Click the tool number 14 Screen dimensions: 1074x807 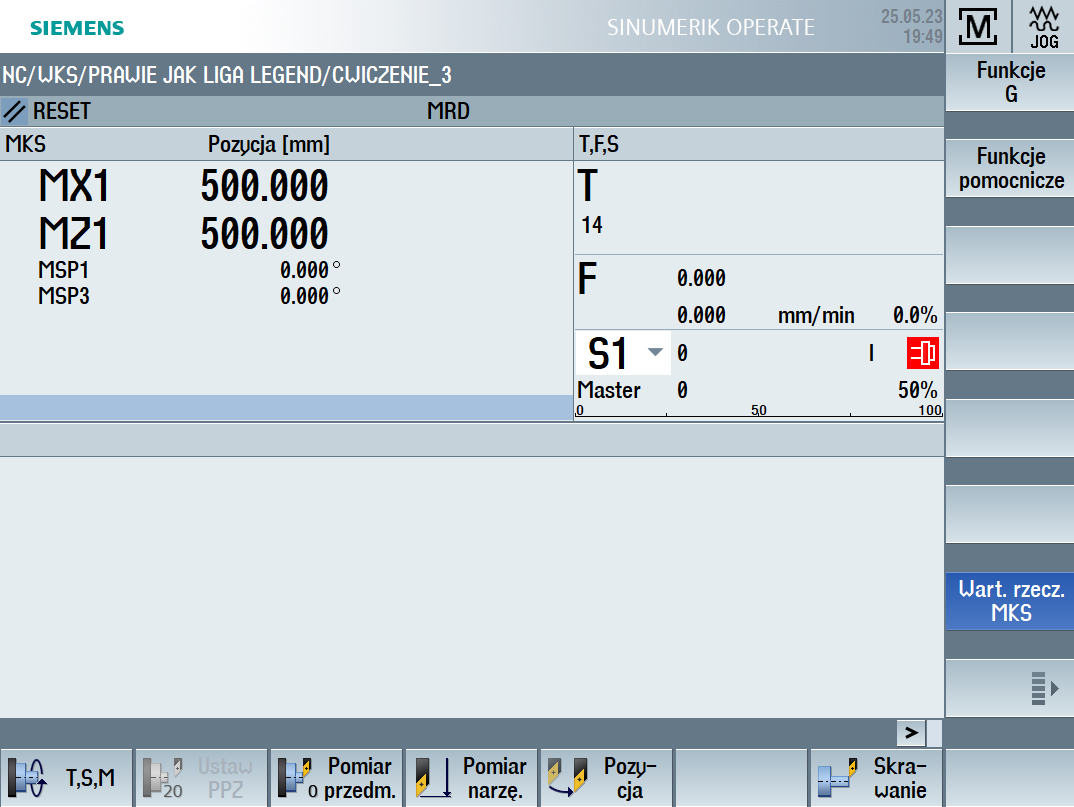tap(592, 225)
